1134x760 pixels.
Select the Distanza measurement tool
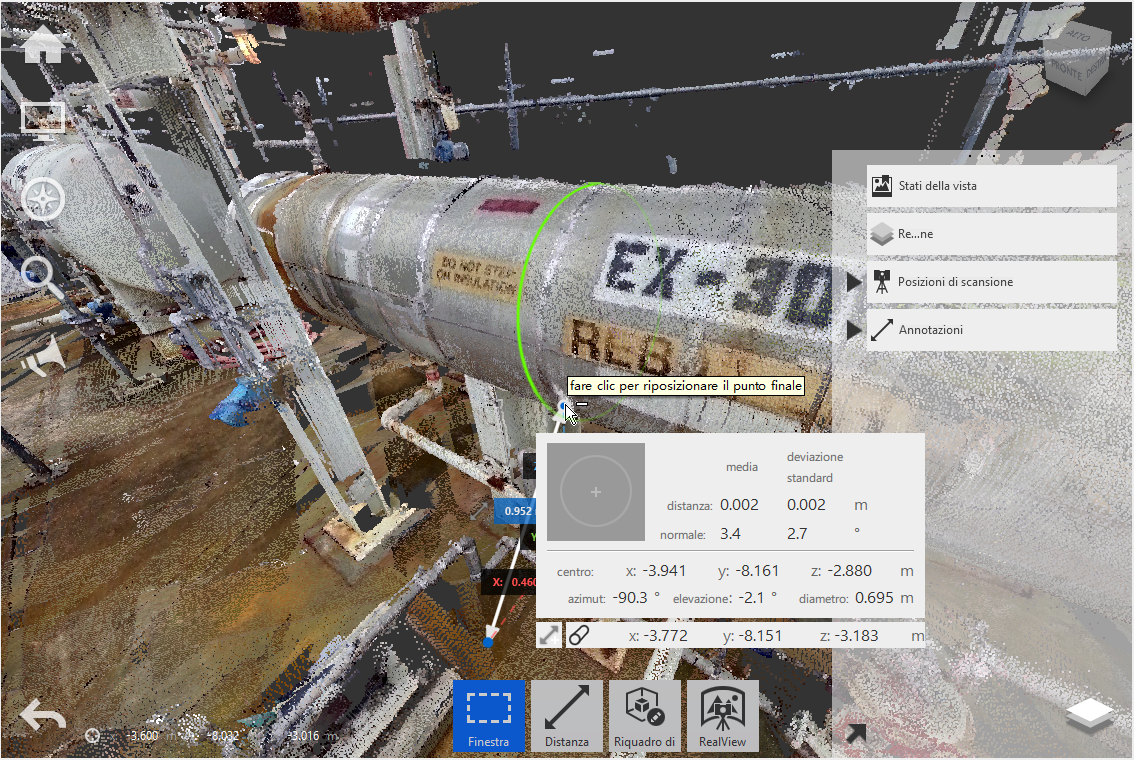pyautogui.click(x=567, y=716)
